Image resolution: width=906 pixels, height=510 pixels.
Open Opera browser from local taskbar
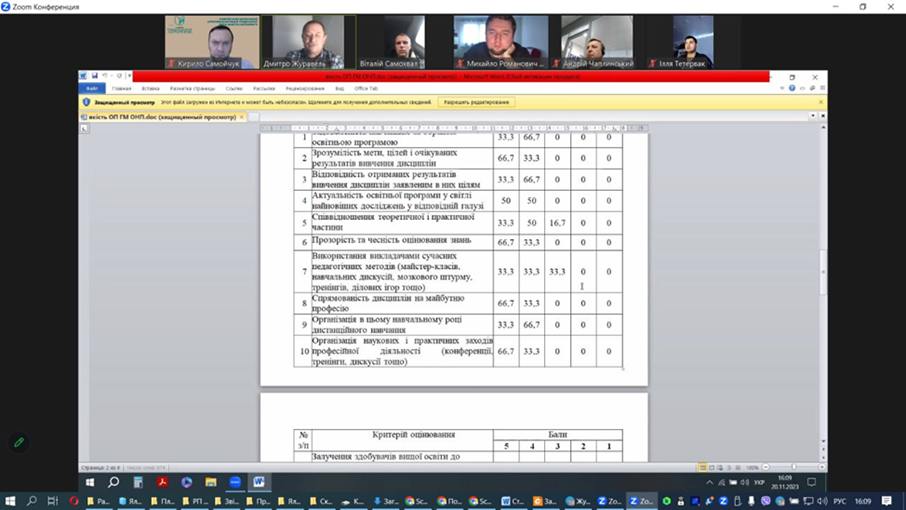click(x=74, y=501)
